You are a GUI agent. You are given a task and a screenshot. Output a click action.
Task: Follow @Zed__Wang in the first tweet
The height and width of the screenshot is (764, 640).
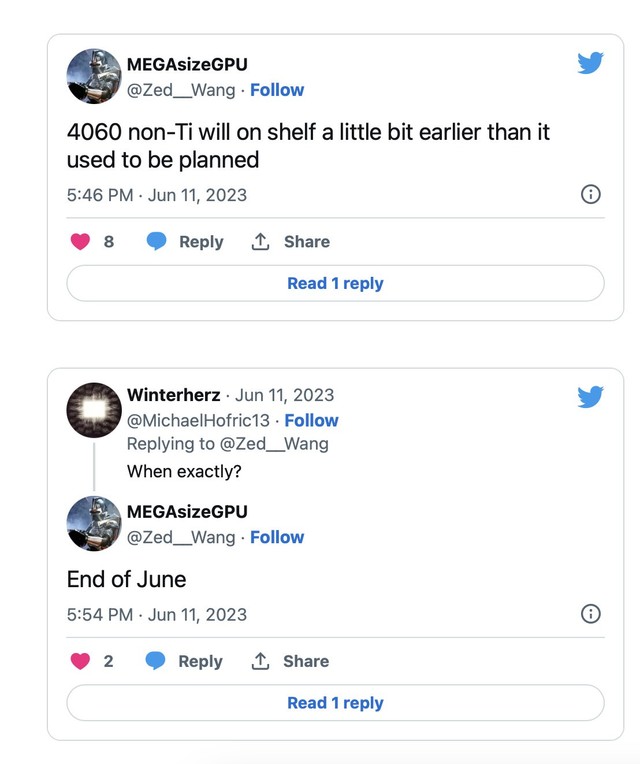(277, 90)
